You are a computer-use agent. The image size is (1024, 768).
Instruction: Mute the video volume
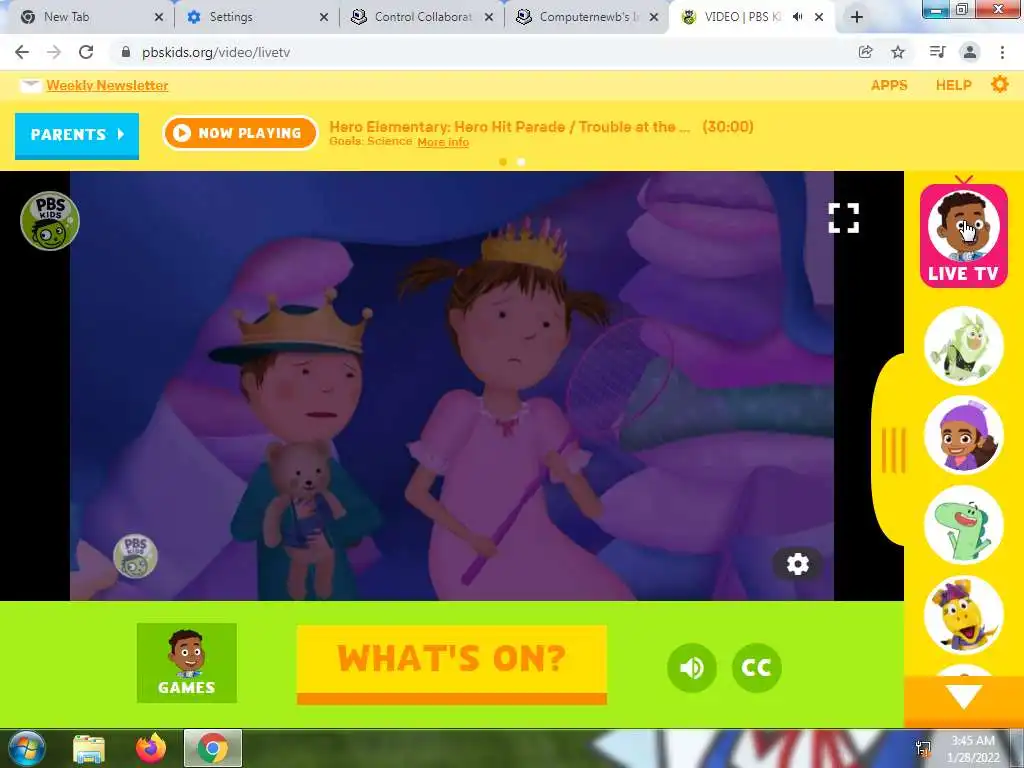point(692,667)
